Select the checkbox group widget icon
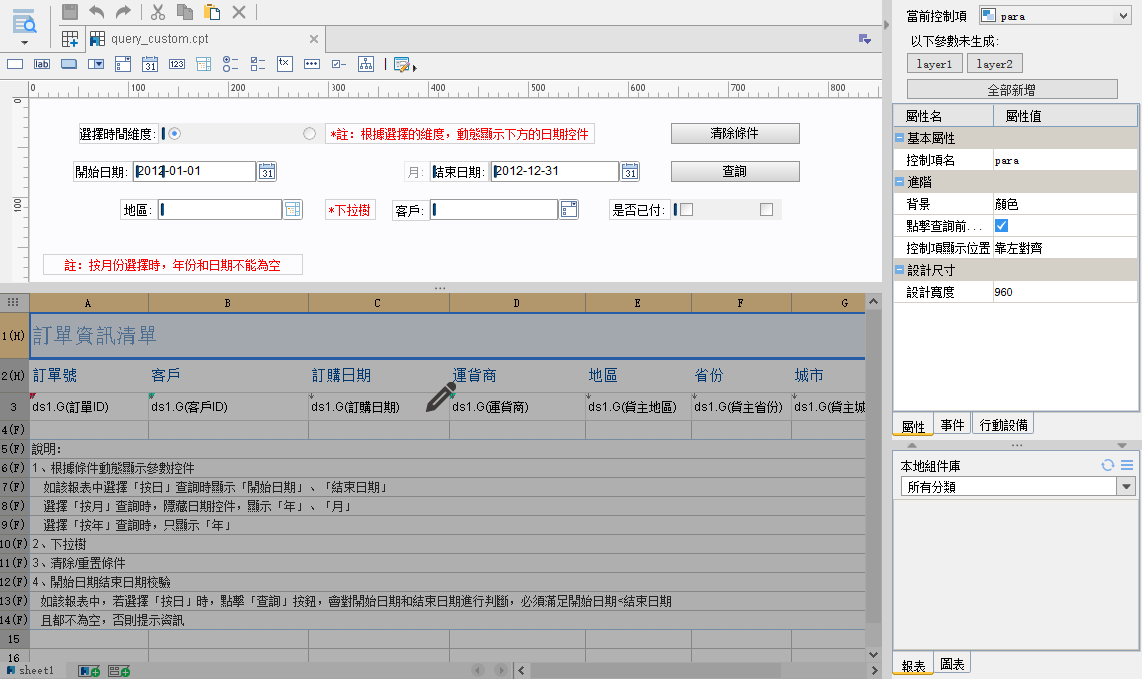Screen dimensions: 1142x679 tap(258, 64)
